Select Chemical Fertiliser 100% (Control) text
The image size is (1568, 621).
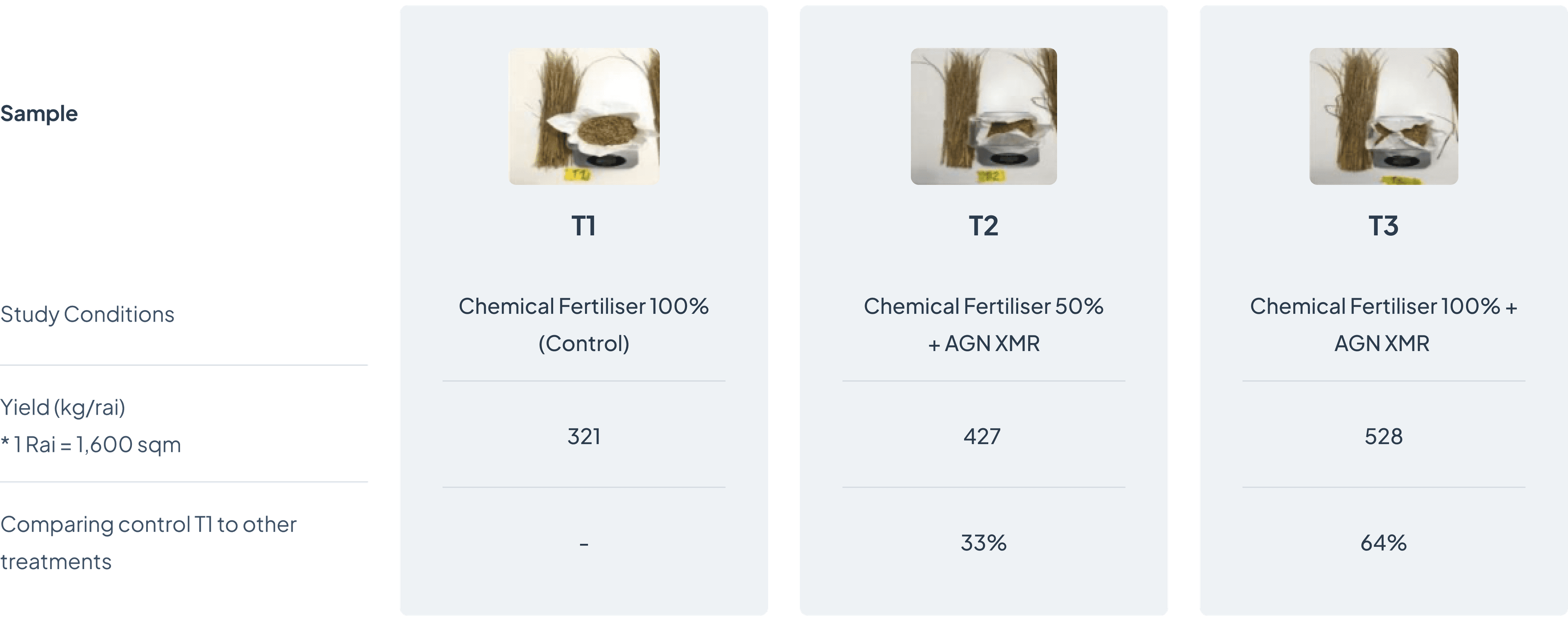(x=584, y=324)
